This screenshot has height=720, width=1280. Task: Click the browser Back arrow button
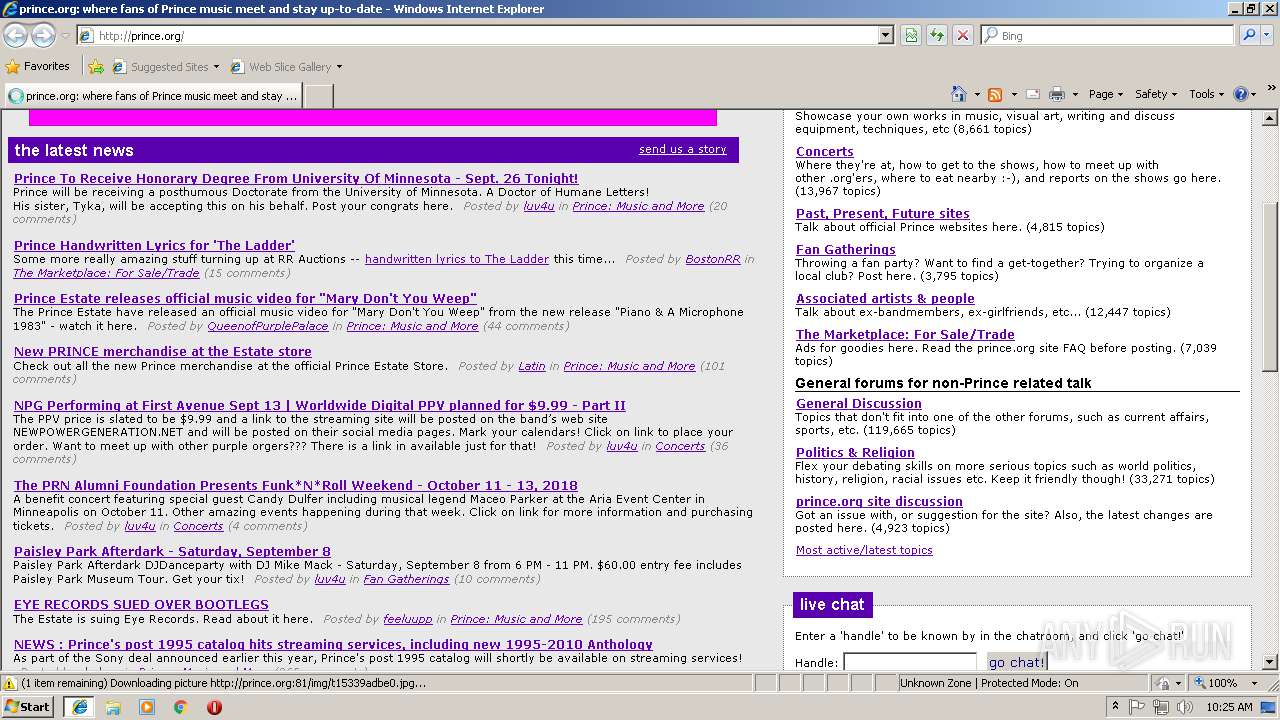(x=16, y=35)
